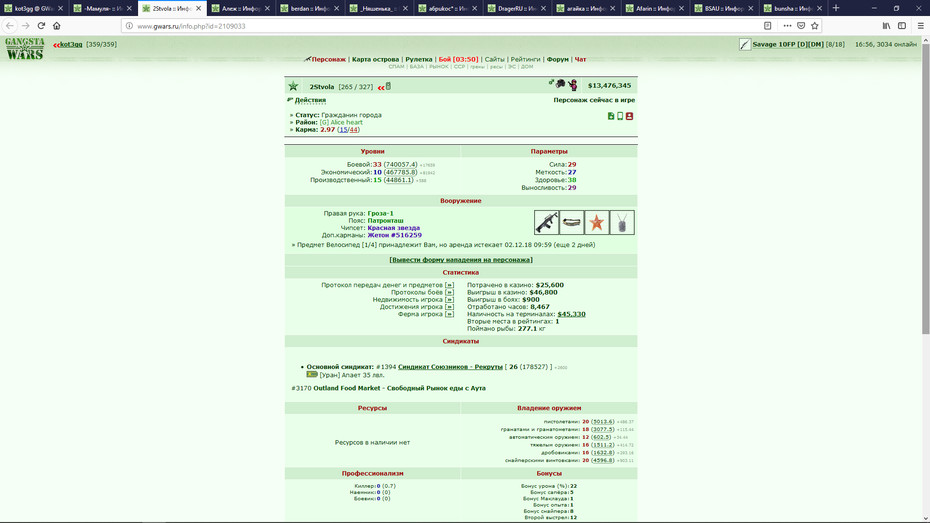The height and width of the screenshot is (523, 930).
Task: Open the Карта острова menu item
Action: click(375, 59)
